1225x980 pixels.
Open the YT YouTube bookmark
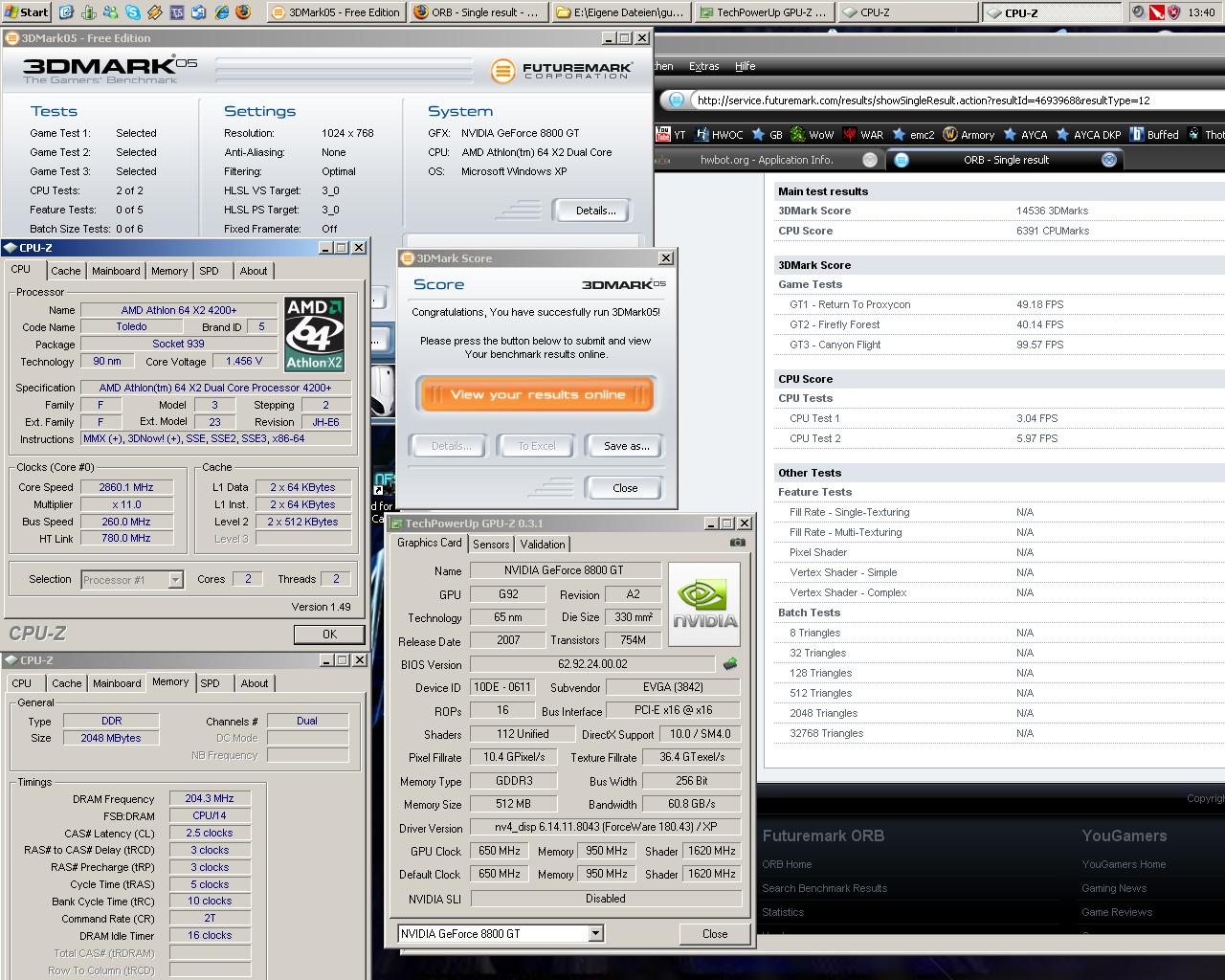670,135
